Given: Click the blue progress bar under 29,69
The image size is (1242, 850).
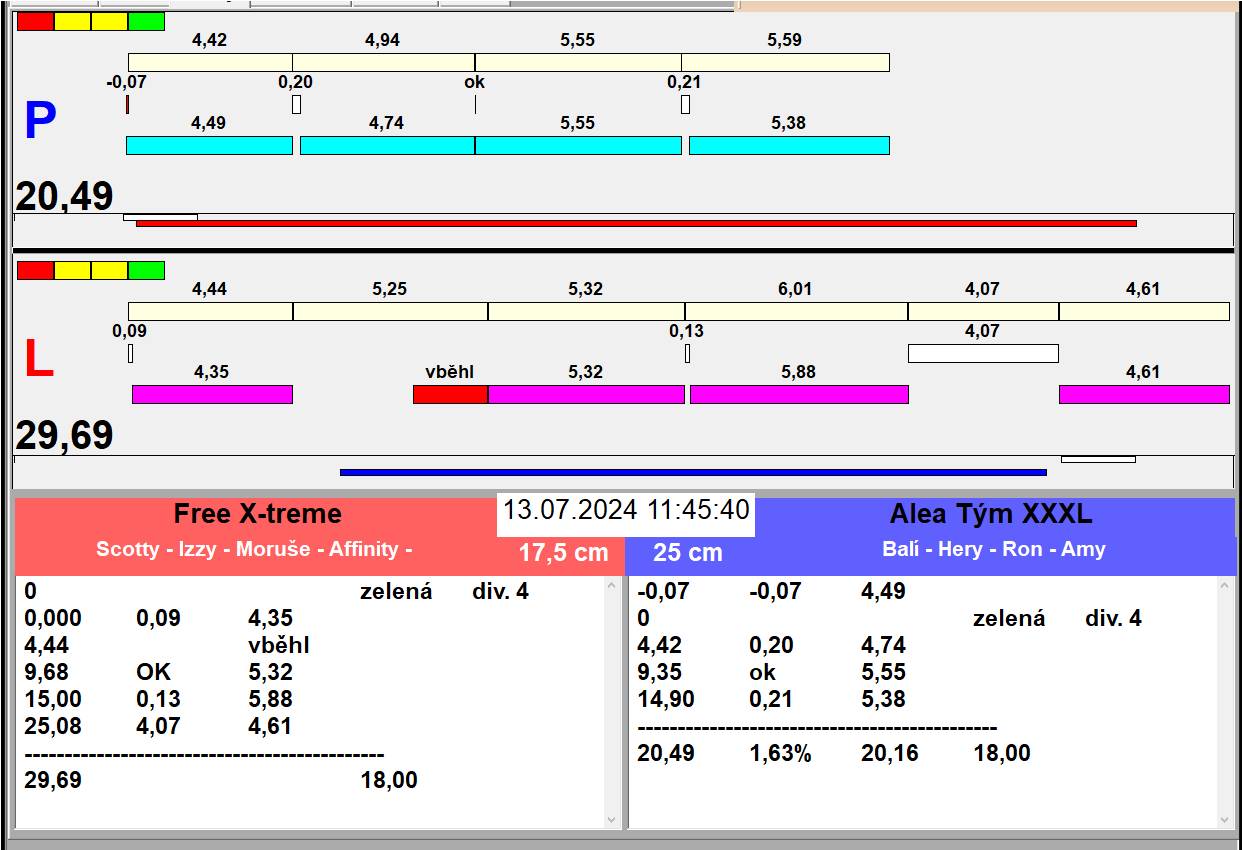Looking at the screenshot, I should (693, 472).
